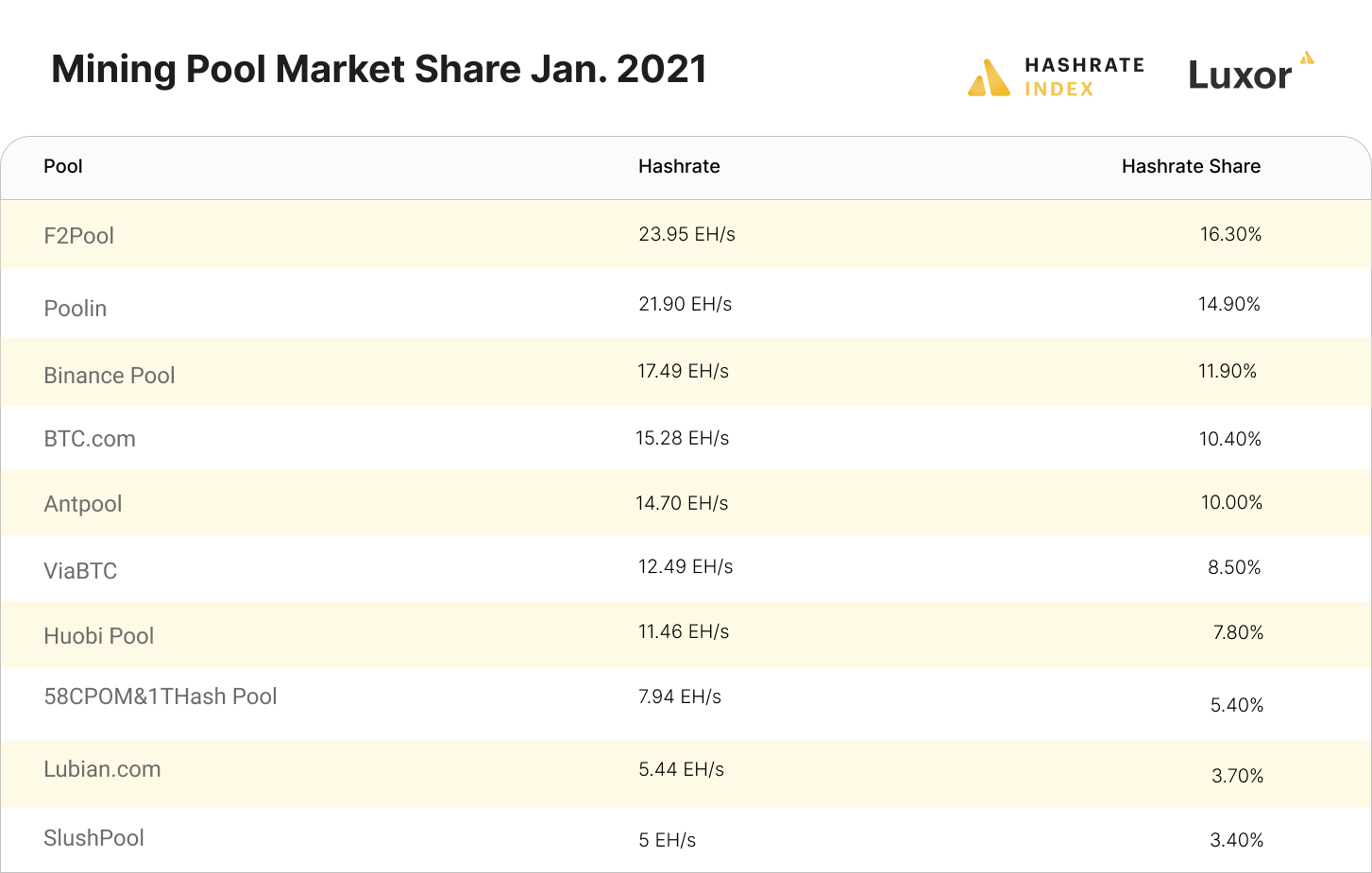Open the F2Pool row
The image size is (1372, 873).
(79, 235)
